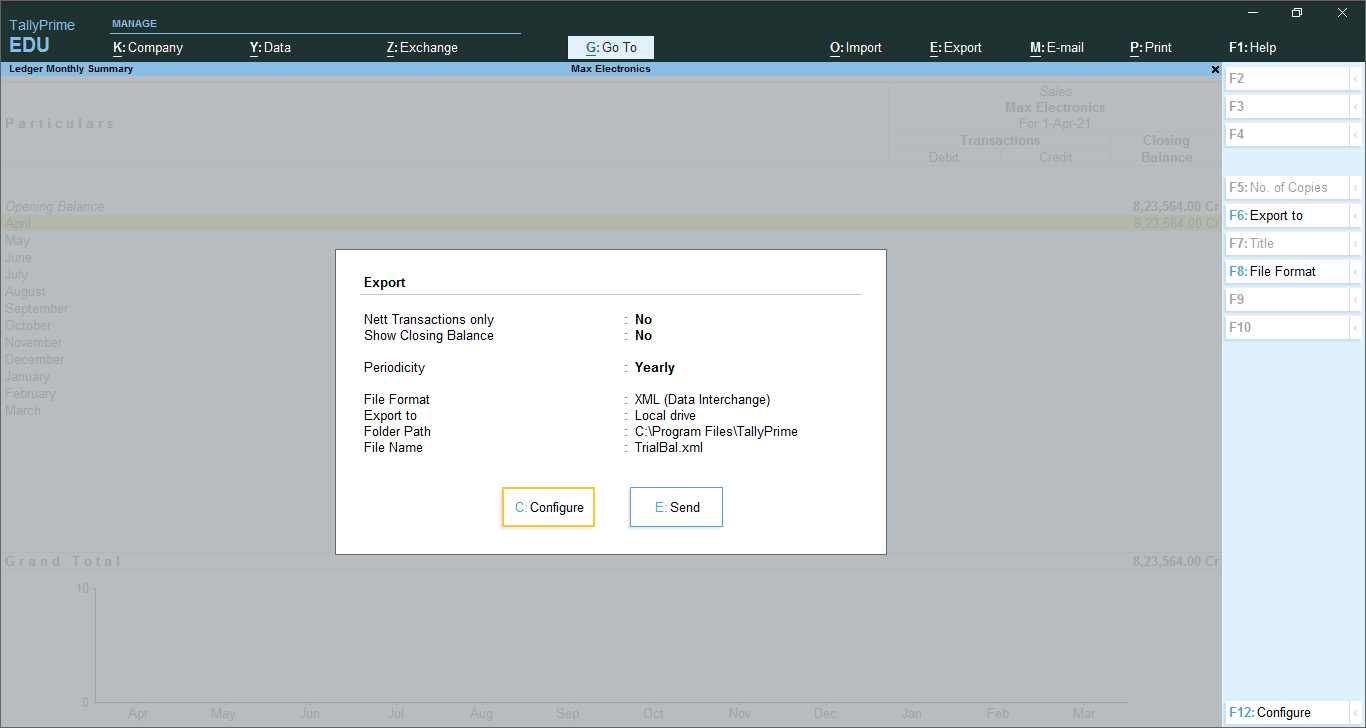1366x728 pixels.
Task: Expand the arrow beside F8: File Format
Action: click(1355, 271)
